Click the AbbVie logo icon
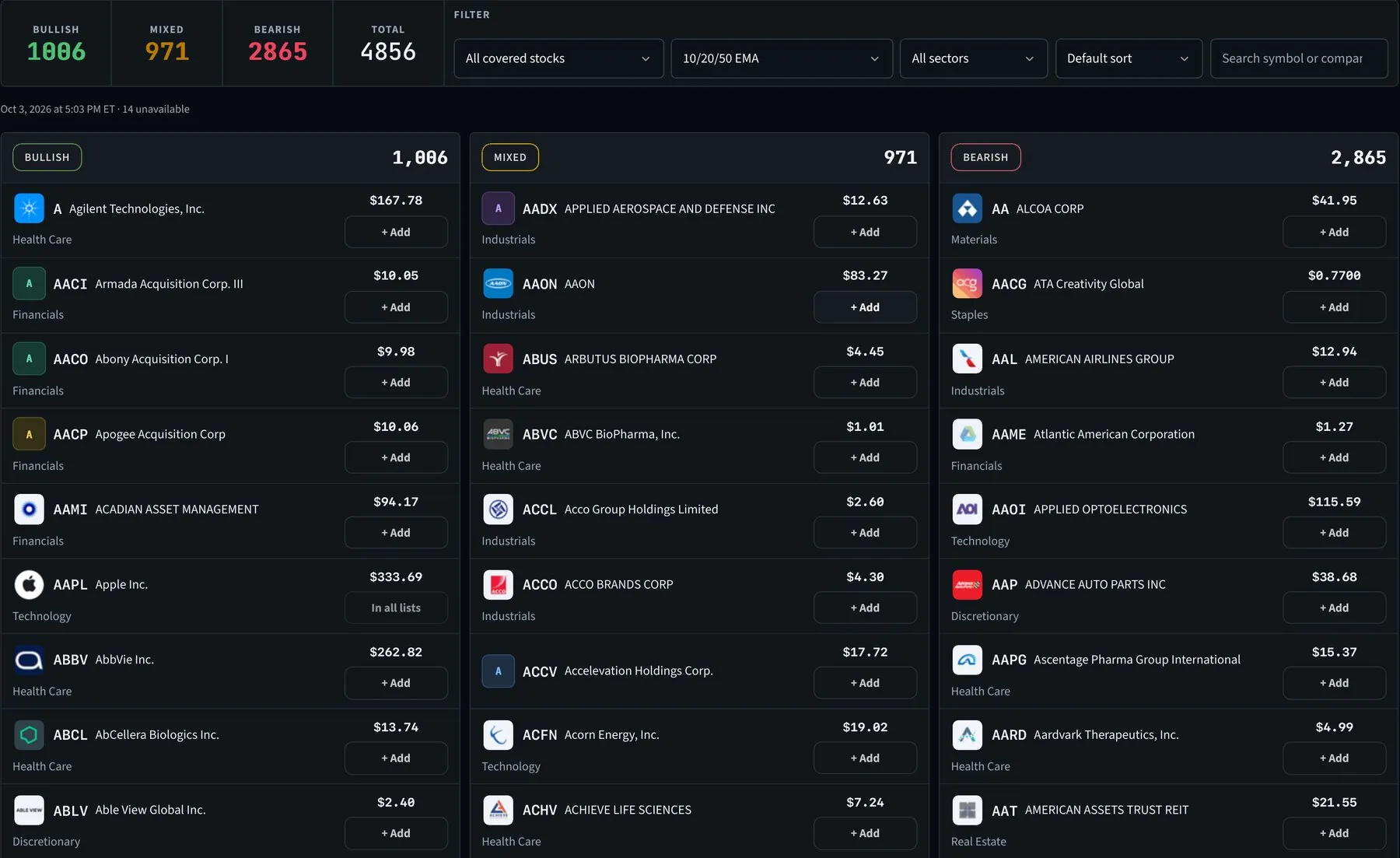This screenshot has height=858, width=1400. (x=29, y=660)
